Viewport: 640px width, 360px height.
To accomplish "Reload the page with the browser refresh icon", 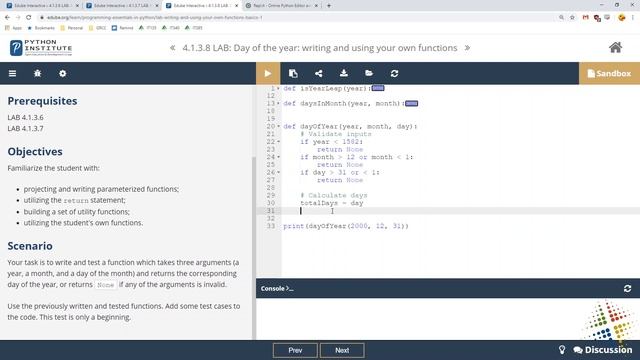I will coord(29,18).
